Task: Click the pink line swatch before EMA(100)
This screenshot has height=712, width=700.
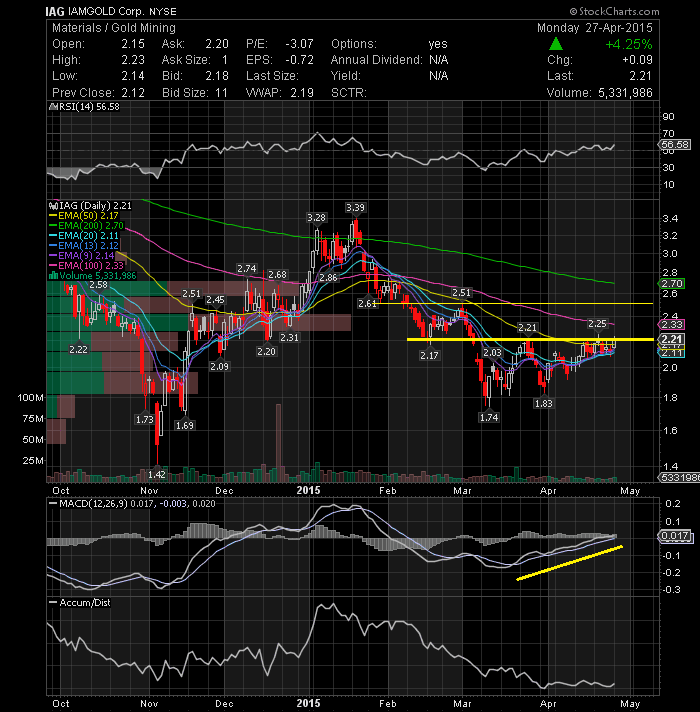Action: (53, 266)
